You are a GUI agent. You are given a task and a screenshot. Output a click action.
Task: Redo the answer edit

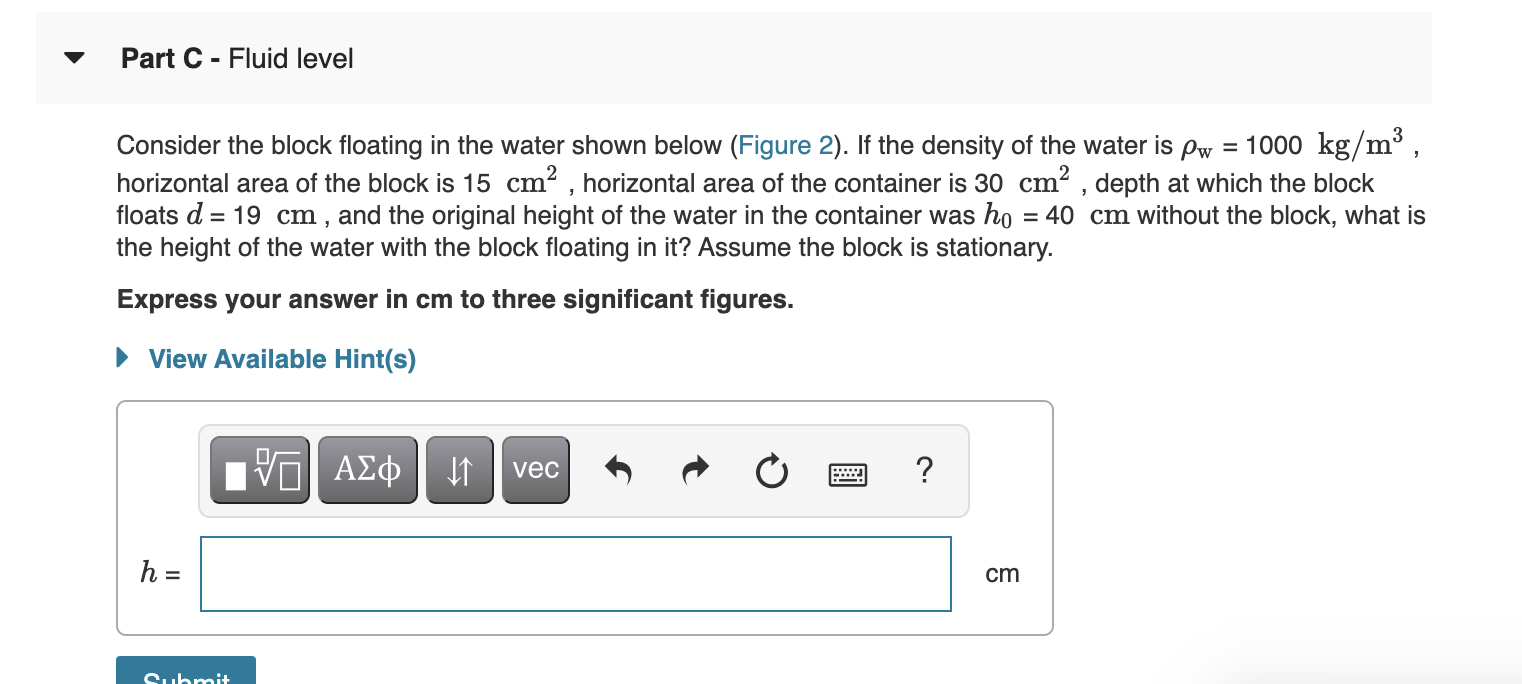pyautogui.click(x=694, y=469)
